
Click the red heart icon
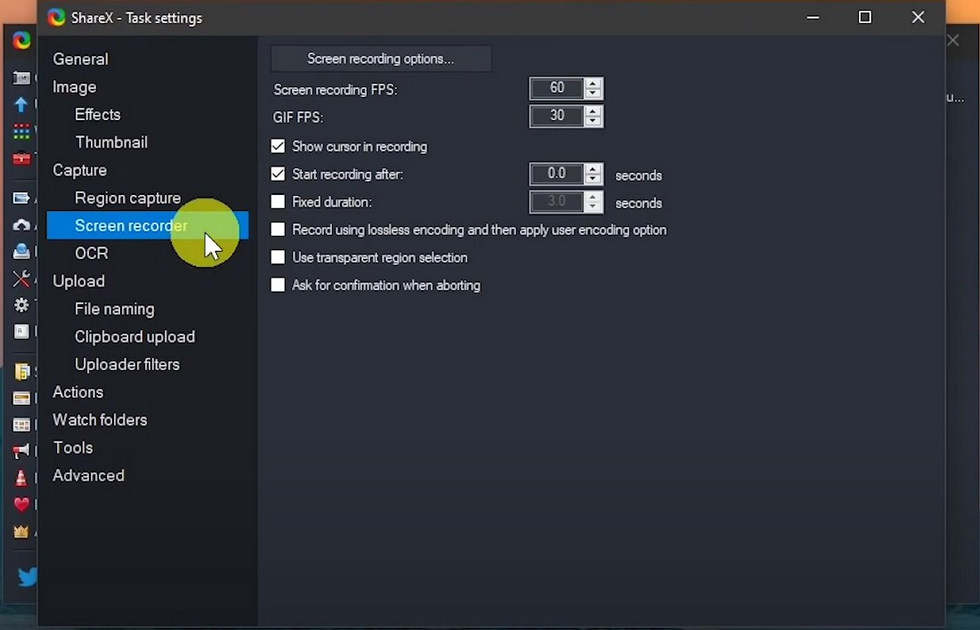pyautogui.click(x=20, y=505)
